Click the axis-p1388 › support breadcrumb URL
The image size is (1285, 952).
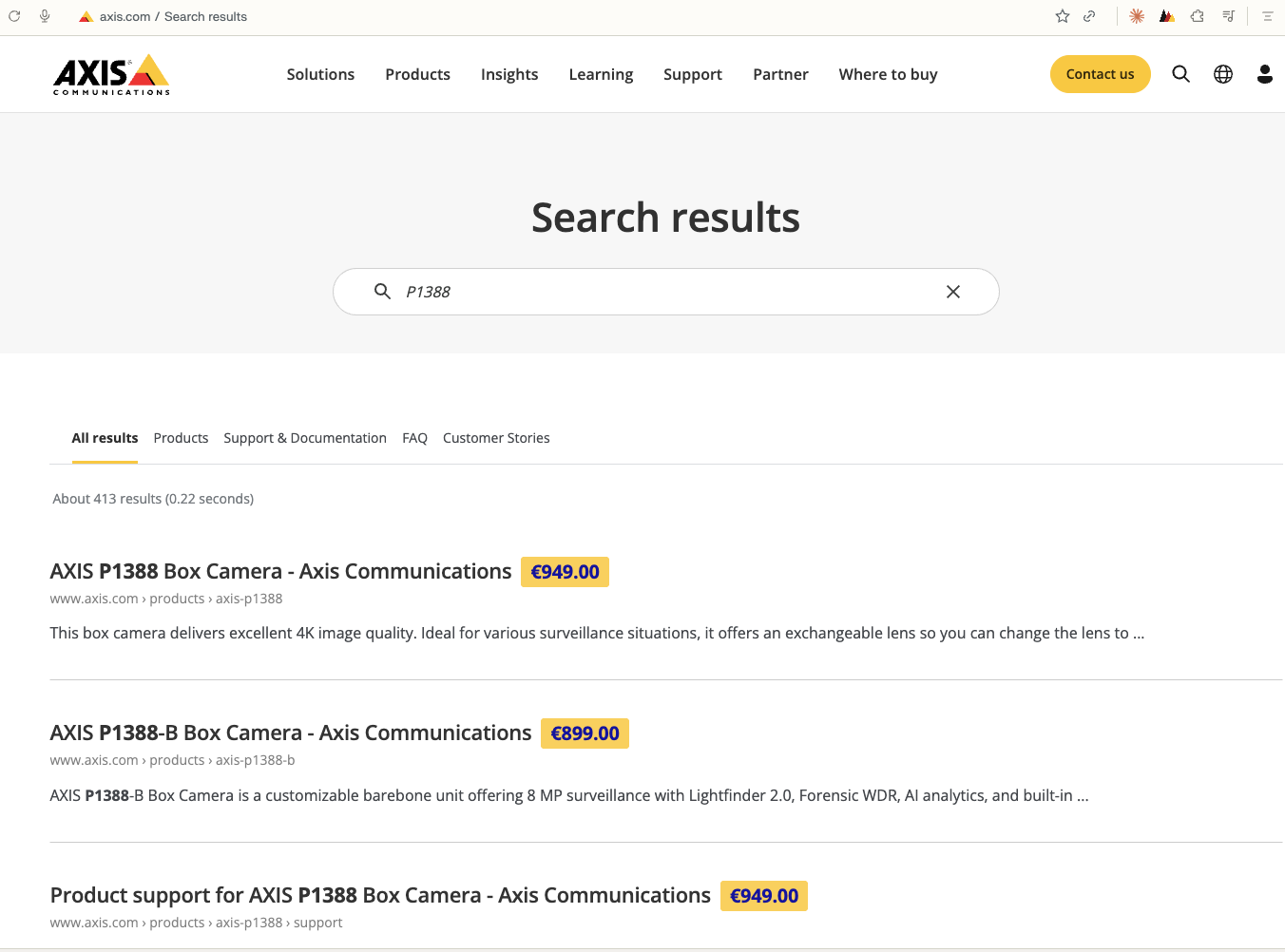click(196, 923)
